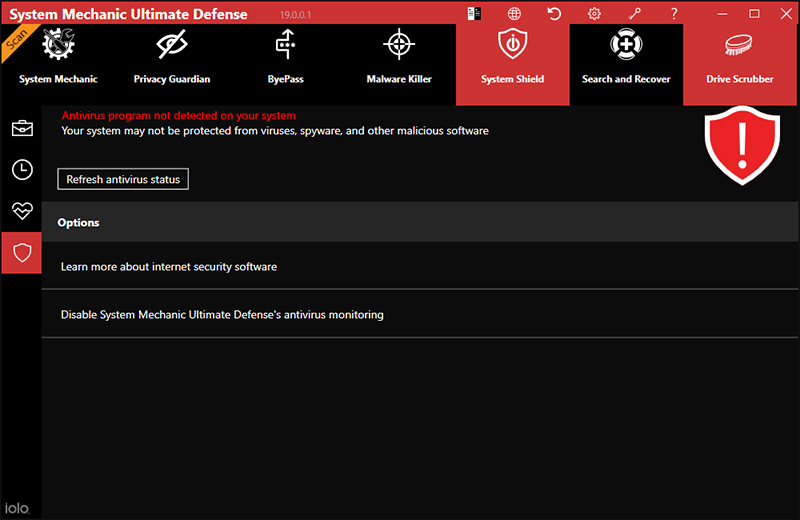Open the clock history sidebar icon
800x520 pixels.
pos(22,169)
